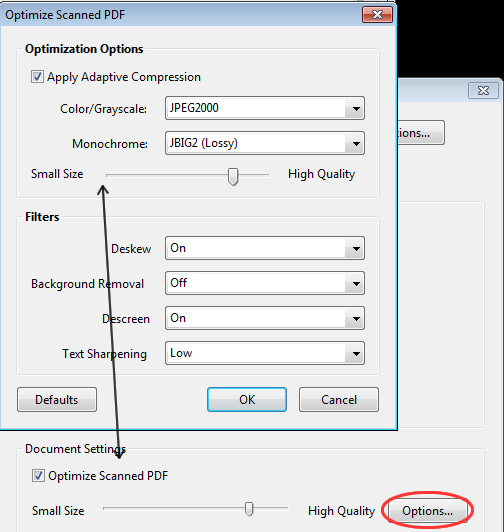Screen dimensions: 504x532
Task: Open the Deskew dropdown
Action: (x=265, y=248)
